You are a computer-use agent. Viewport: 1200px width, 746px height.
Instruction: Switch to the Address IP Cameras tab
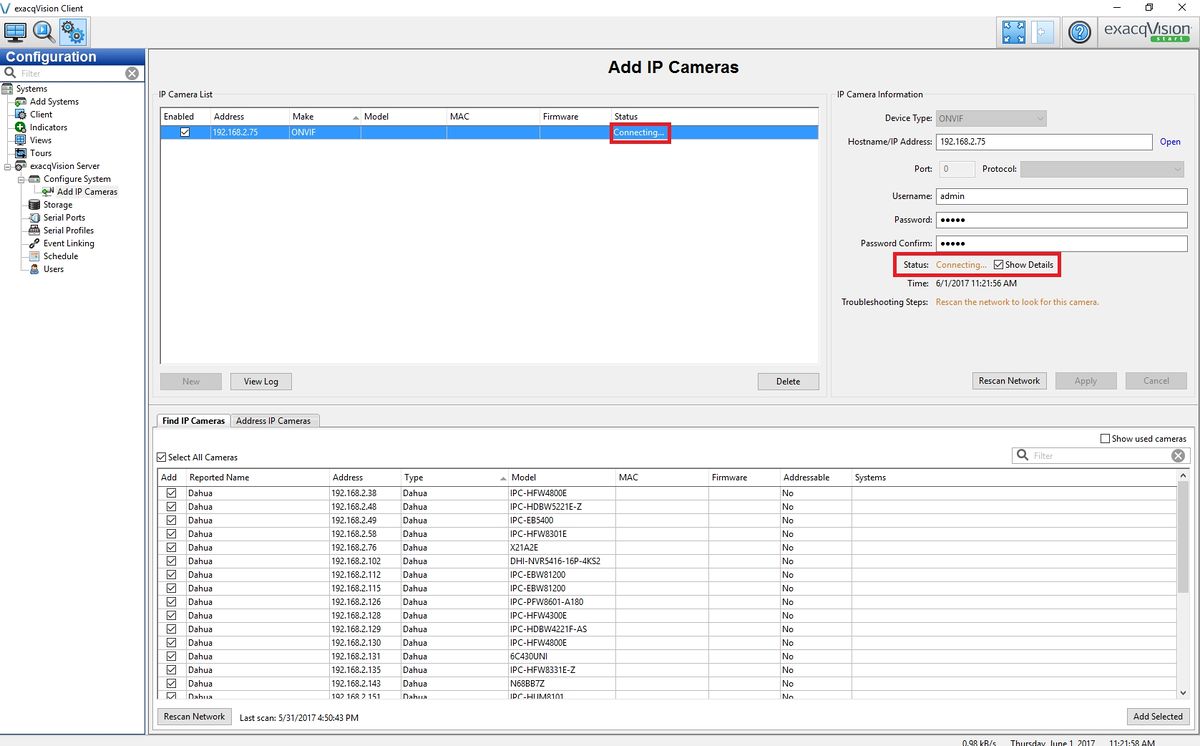(274, 421)
